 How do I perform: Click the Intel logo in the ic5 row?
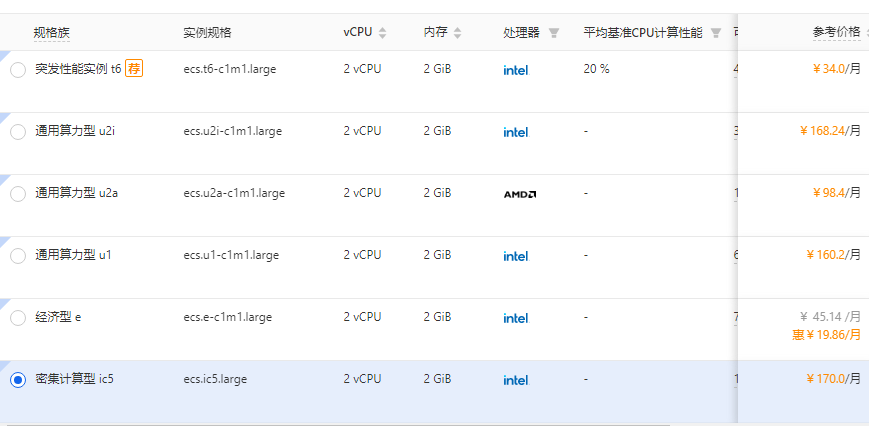pos(516,380)
